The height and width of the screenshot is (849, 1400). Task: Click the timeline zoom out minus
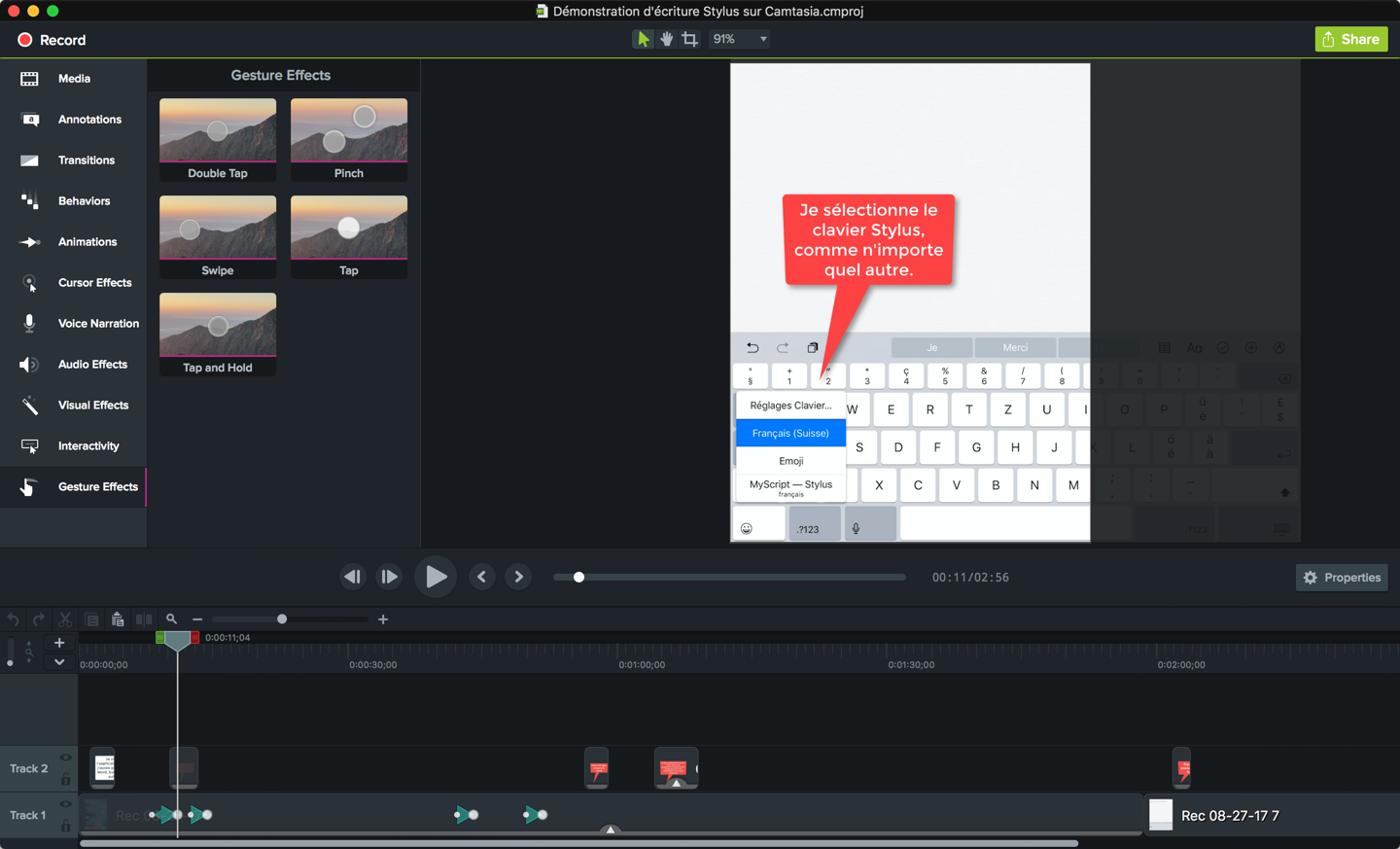[x=197, y=619]
